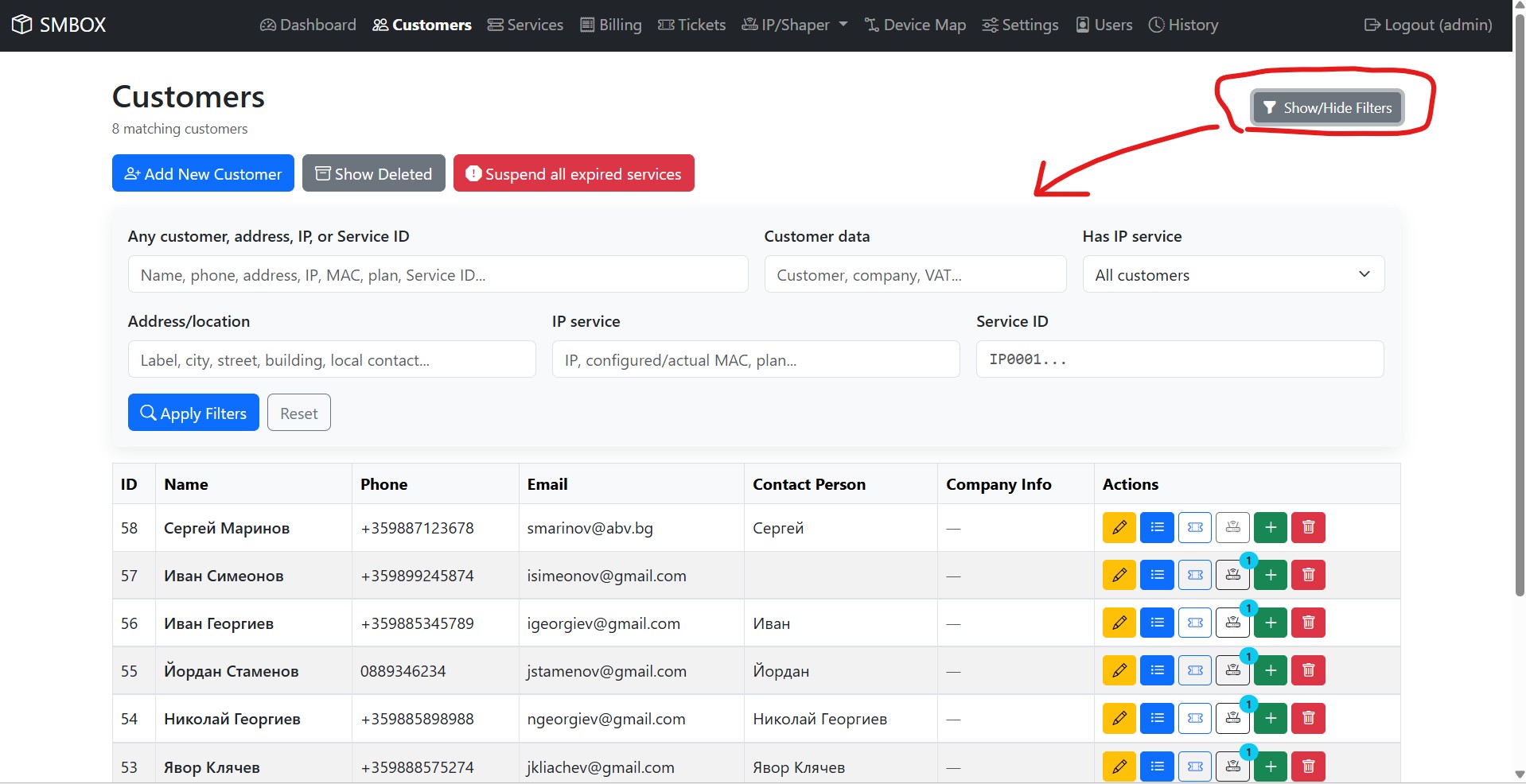Viewport: 1526px width, 784px height.
Task: Edit customer Иван Георгиев with the pencil icon
Action: (1119, 623)
